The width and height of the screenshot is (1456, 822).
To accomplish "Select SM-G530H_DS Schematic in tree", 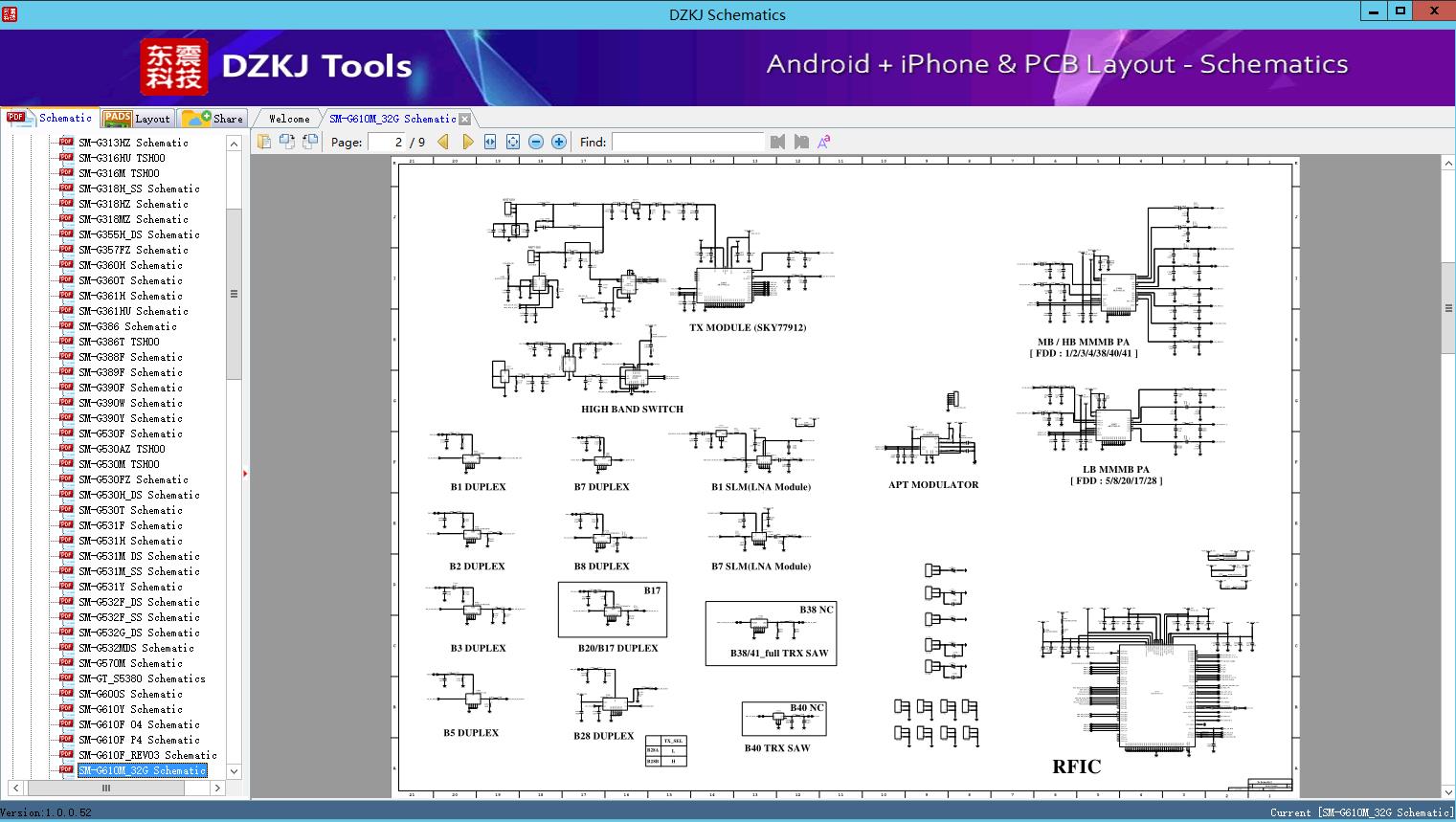I will coord(139,495).
